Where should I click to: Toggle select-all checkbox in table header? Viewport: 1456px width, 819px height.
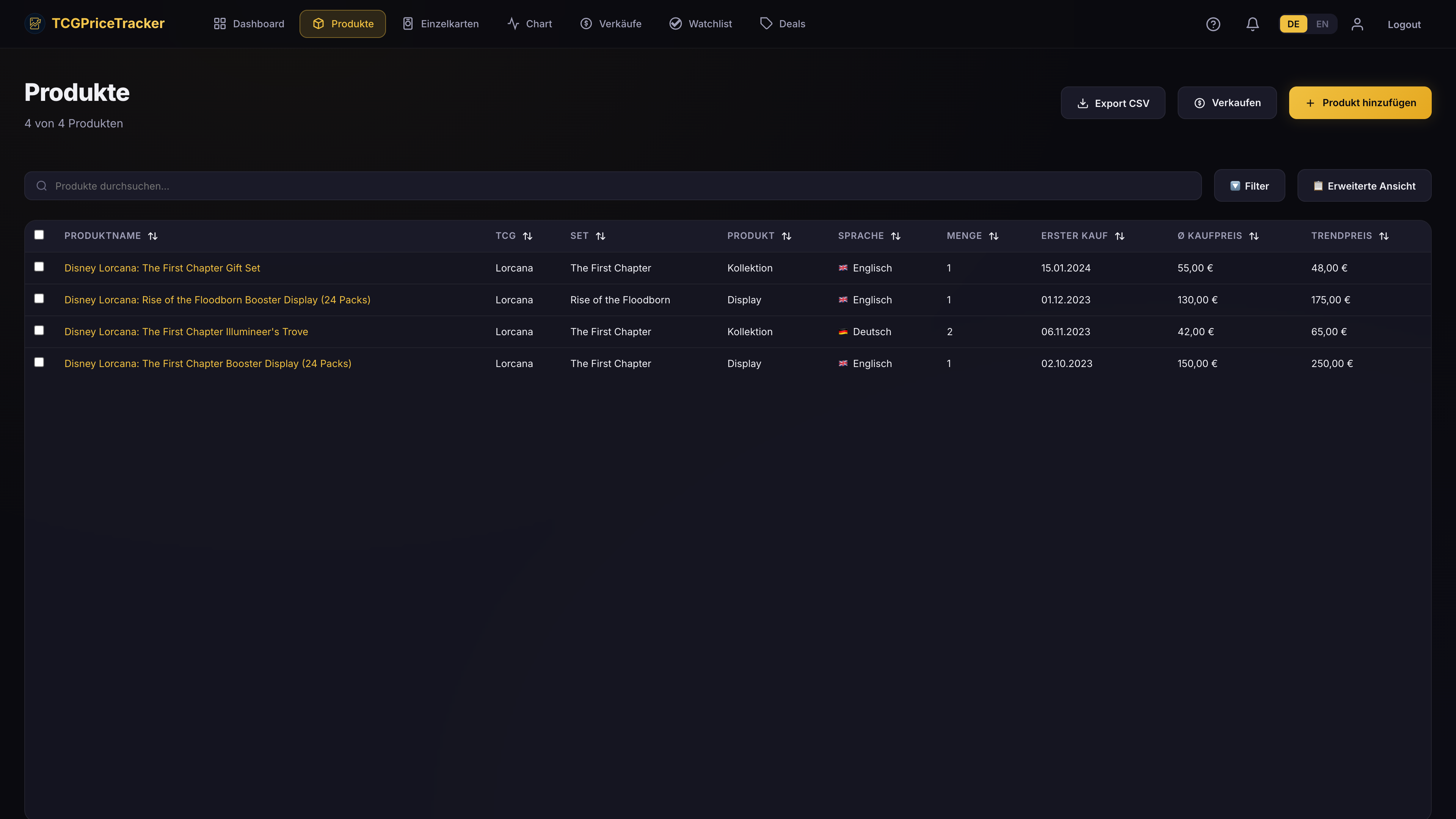(39, 235)
